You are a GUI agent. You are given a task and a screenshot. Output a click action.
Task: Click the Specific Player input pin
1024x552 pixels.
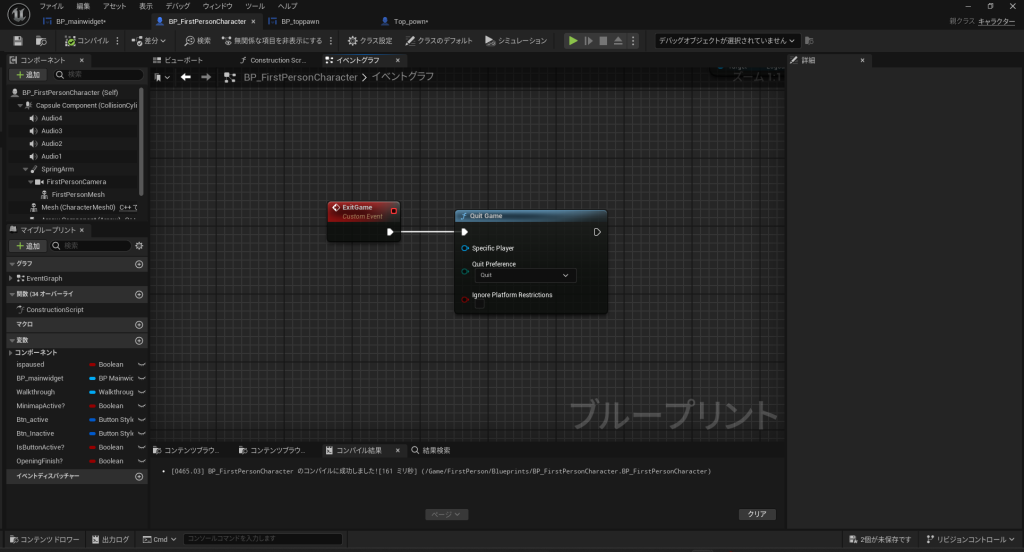pos(465,248)
